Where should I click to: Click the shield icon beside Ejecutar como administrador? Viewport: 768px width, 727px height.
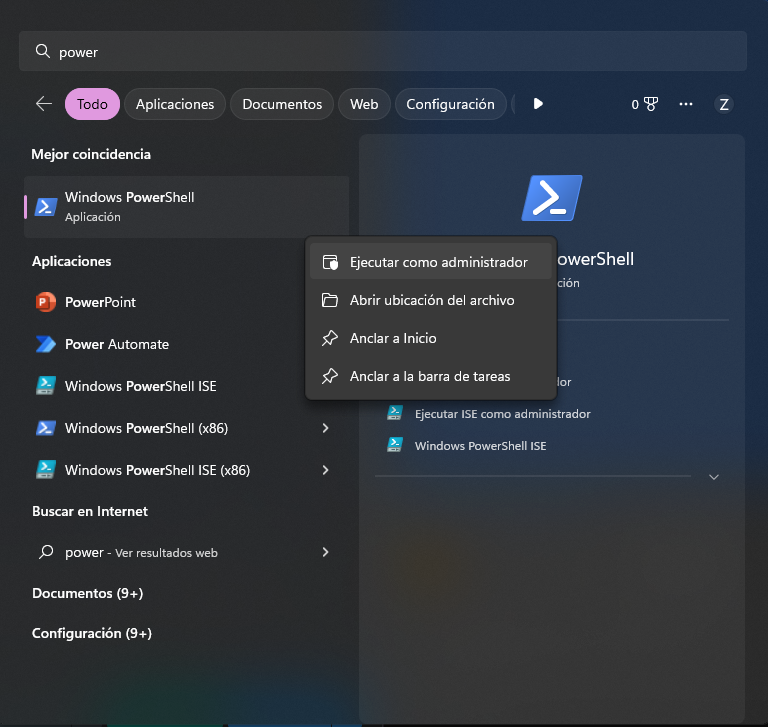330,262
